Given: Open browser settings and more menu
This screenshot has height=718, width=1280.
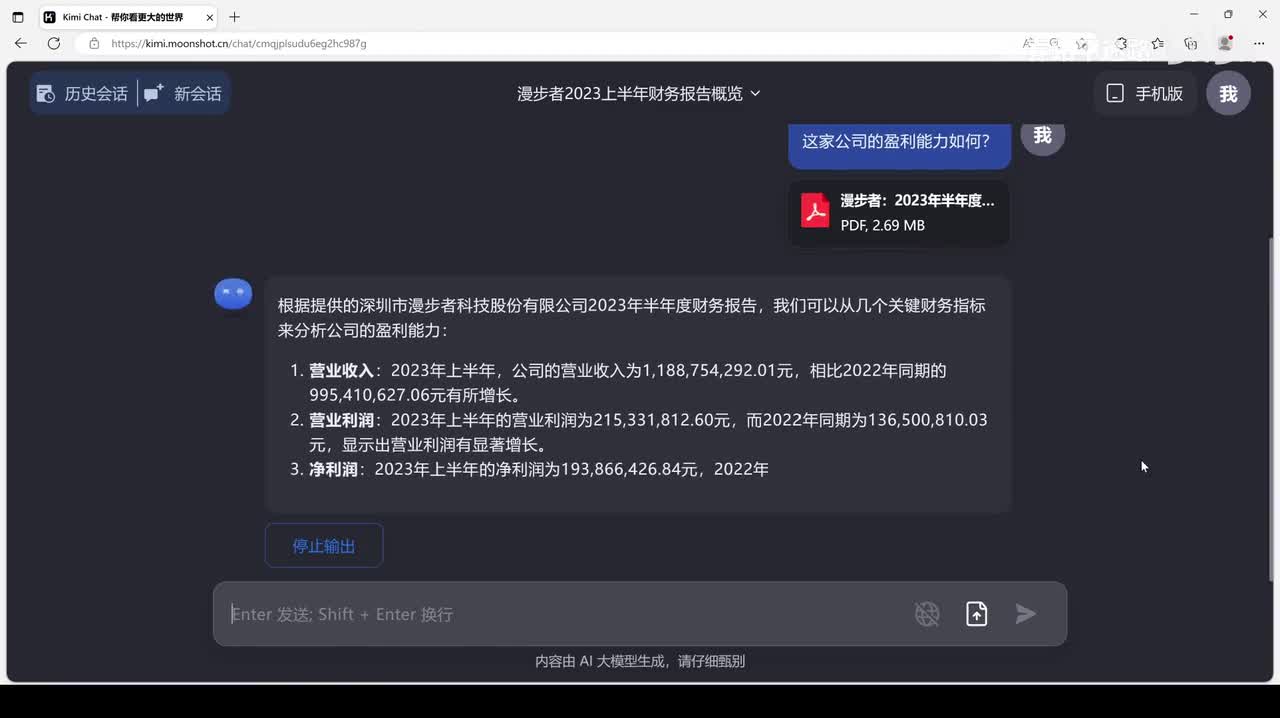Looking at the screenshot, I should [1259, 43].
